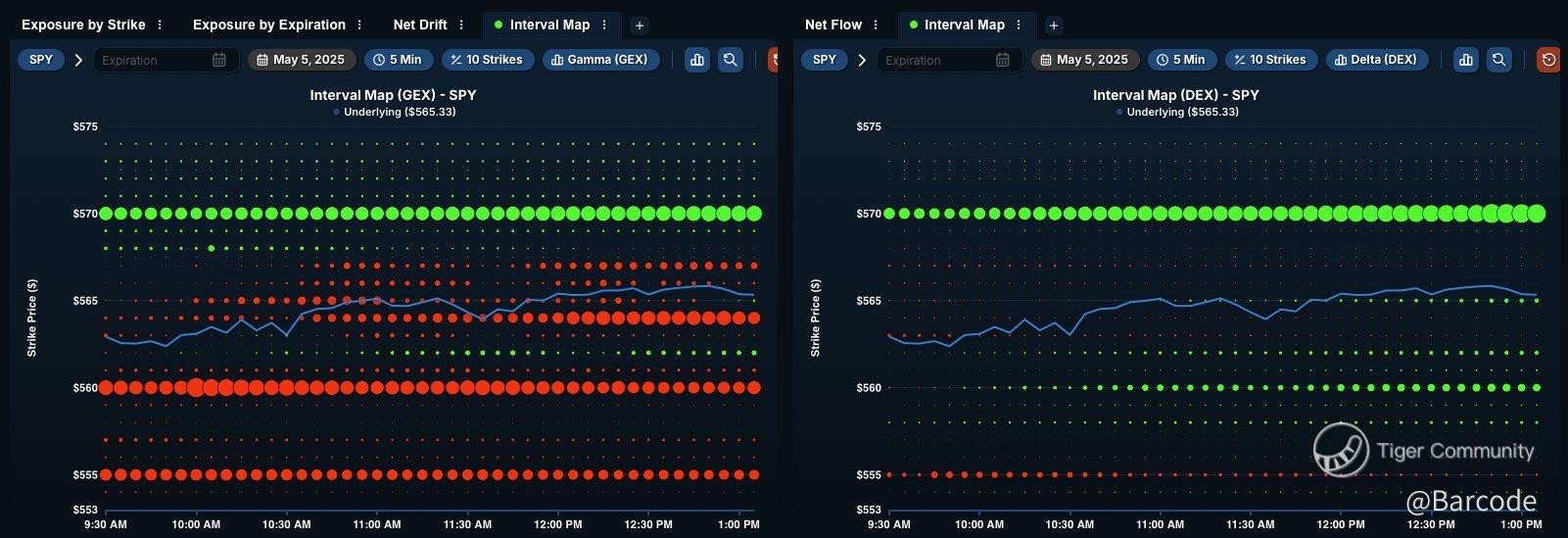Screen dimensions: 1568x538
Task: Toggle Underlying legend in DEX chart
Action: coord(1176,112)
